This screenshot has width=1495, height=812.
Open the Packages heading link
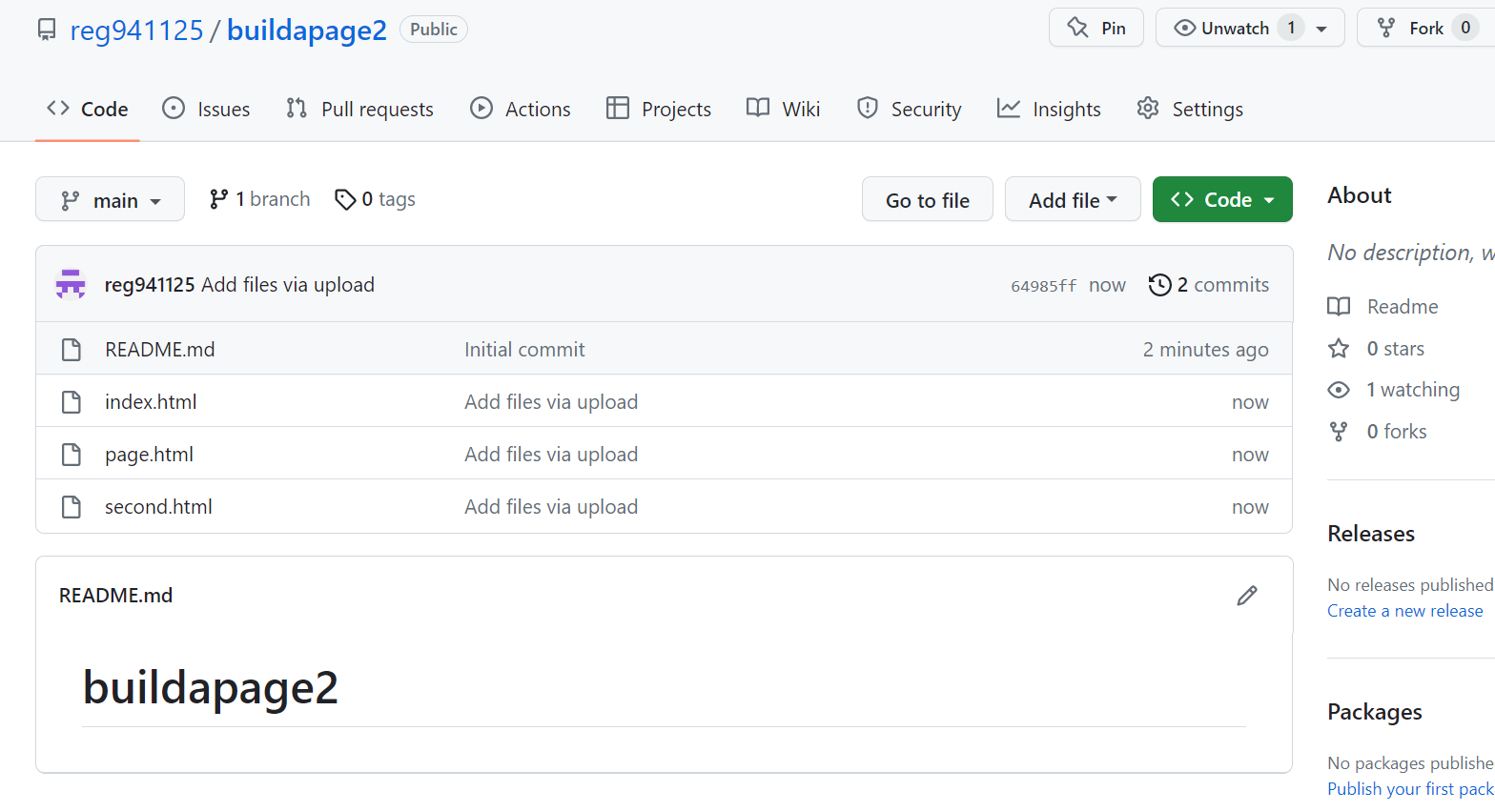coord(1375,712)
